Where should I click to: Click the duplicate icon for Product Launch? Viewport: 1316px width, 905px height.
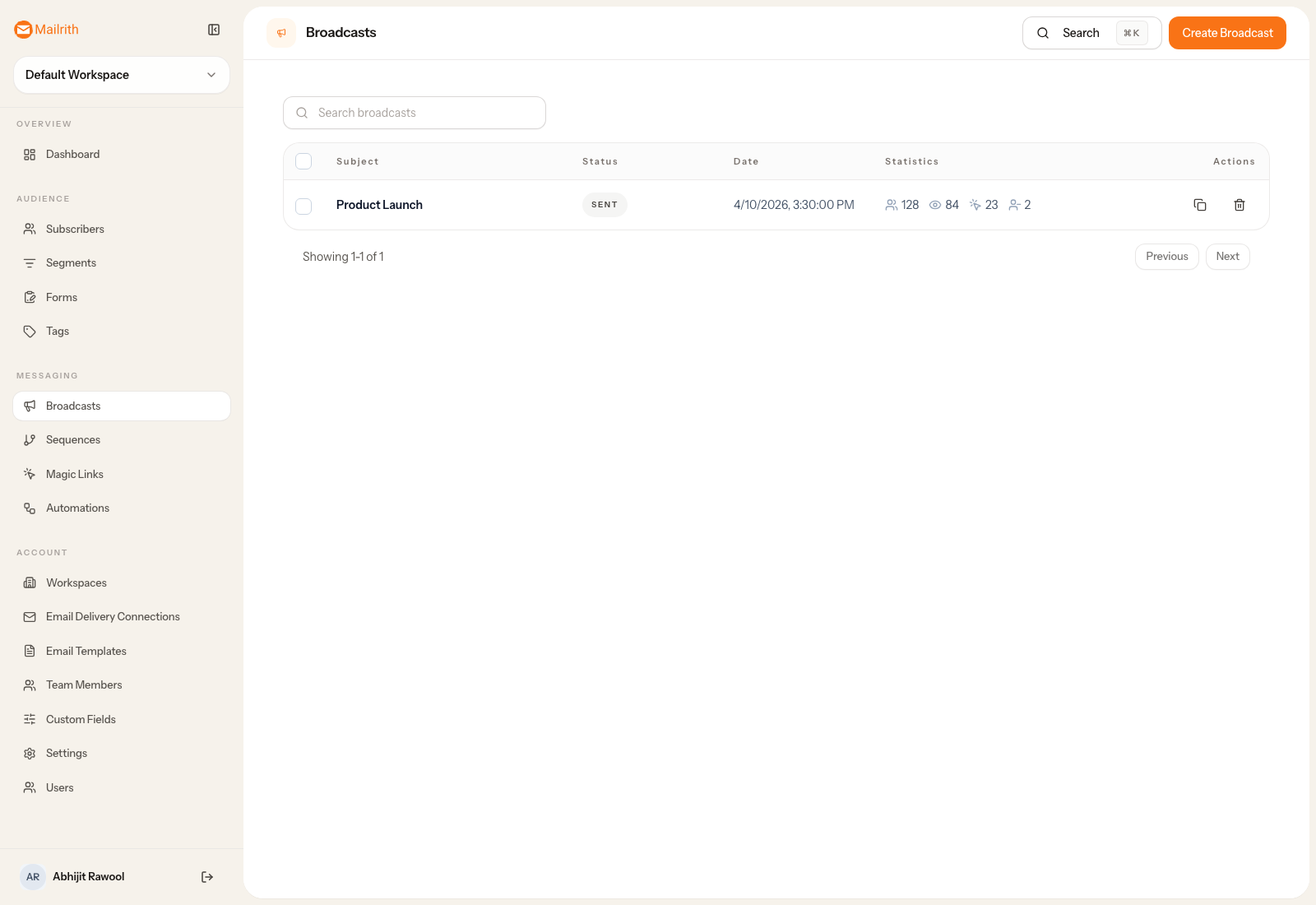(1200, 204)
